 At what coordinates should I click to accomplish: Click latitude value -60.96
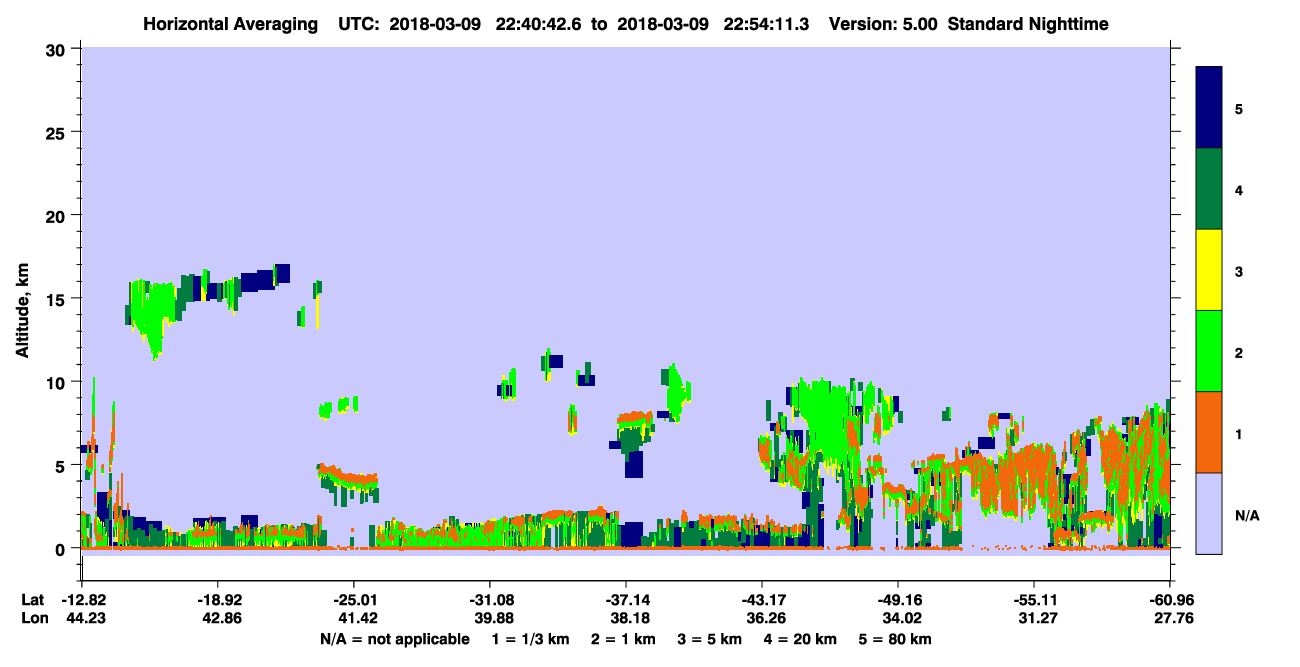(1170, 600)
